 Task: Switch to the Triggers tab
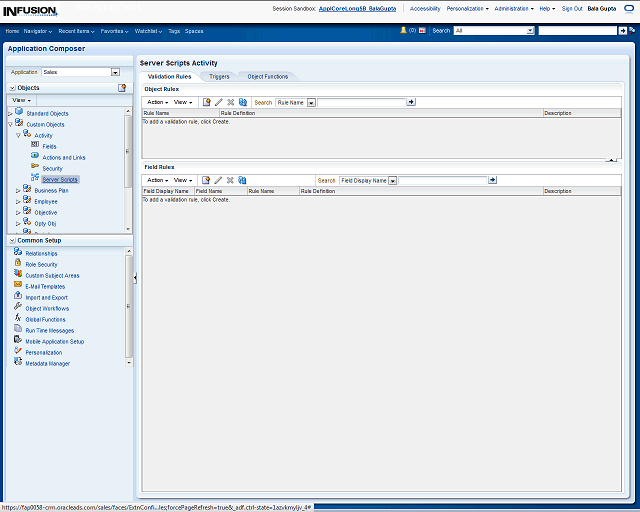[218, 76]
